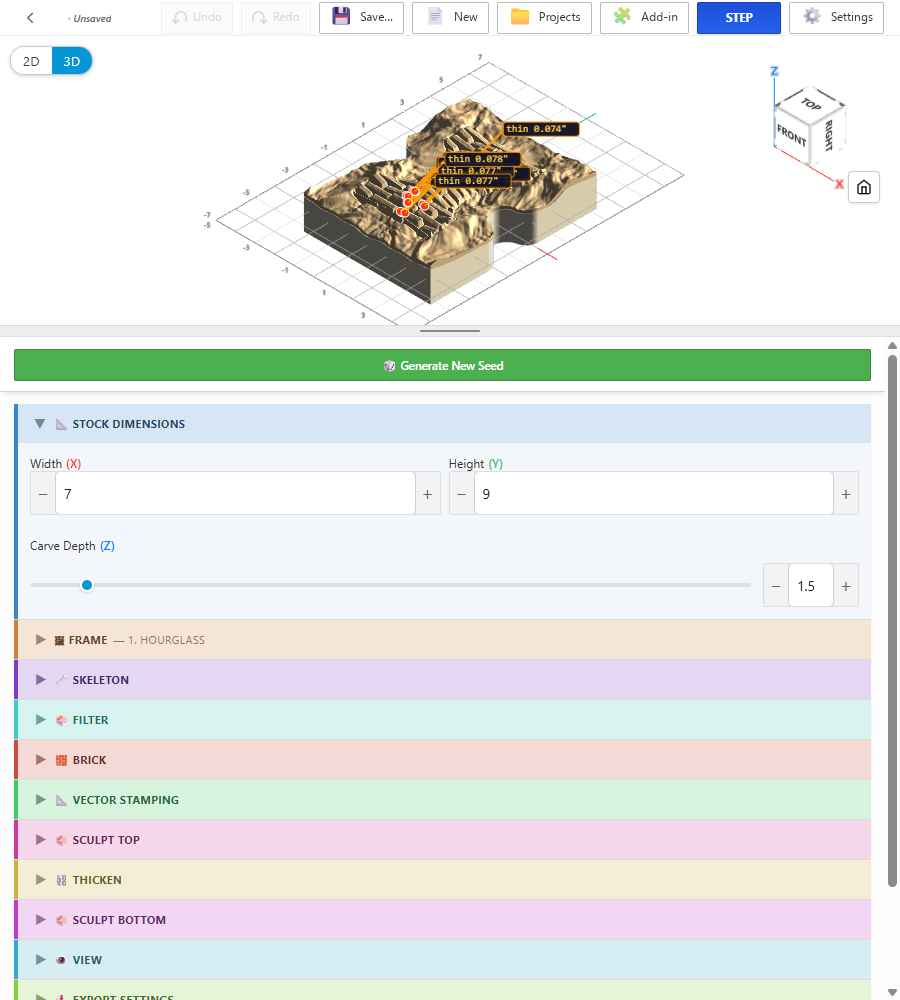The width and height of the screenshot is (900, 1000).
Task: Click the Brick section icon
Action: pyautogui.click(x=61, y=760)
